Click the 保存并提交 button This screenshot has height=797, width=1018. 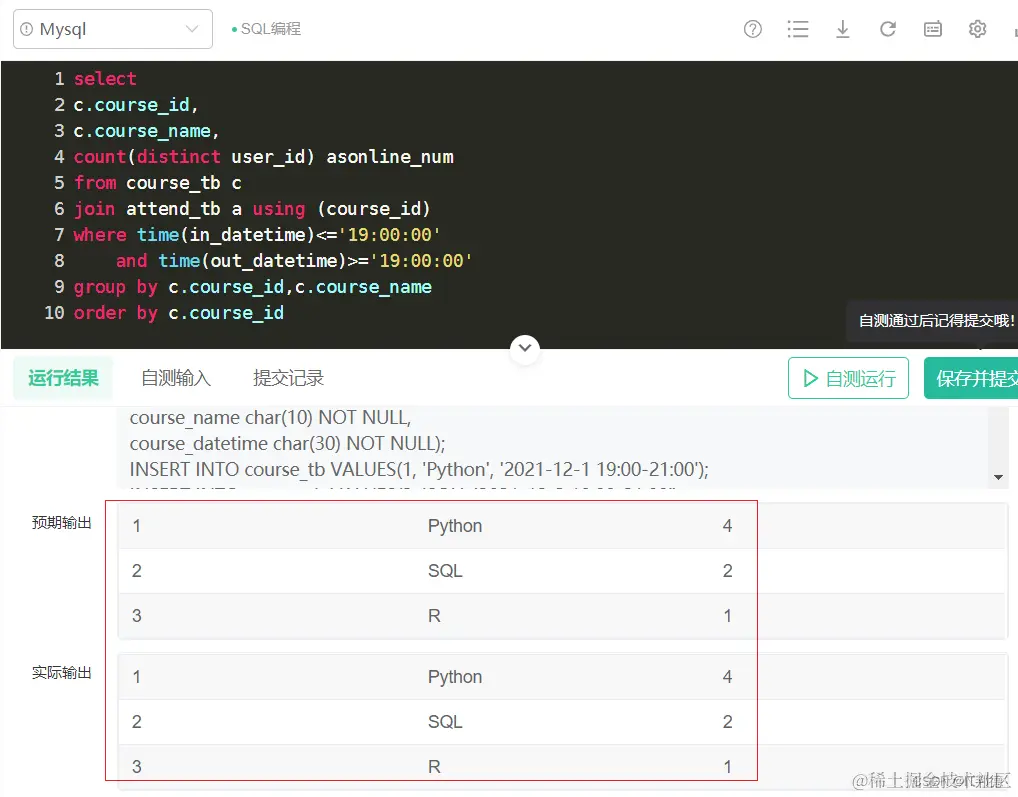click(x=971, y=378)
